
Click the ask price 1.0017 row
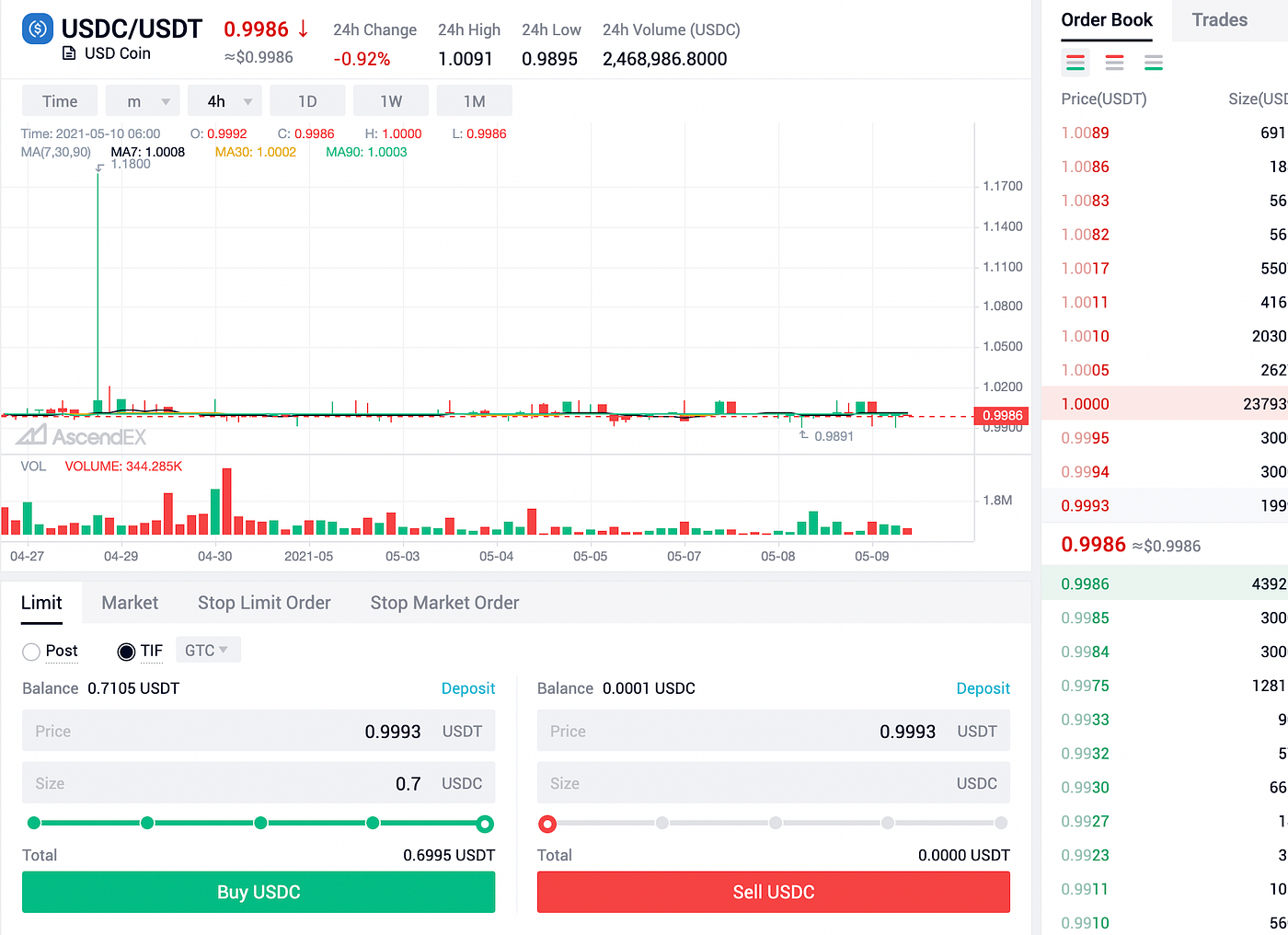(x=1165, y=268)
